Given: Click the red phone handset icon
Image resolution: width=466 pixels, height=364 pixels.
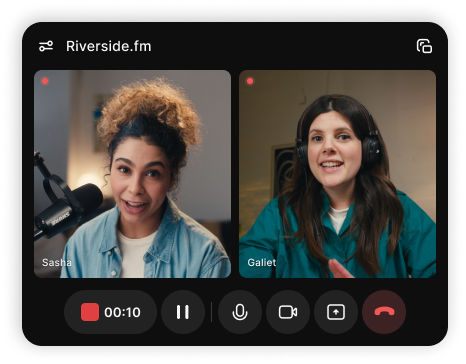Looking at the screenshot, I should (384, 312).
